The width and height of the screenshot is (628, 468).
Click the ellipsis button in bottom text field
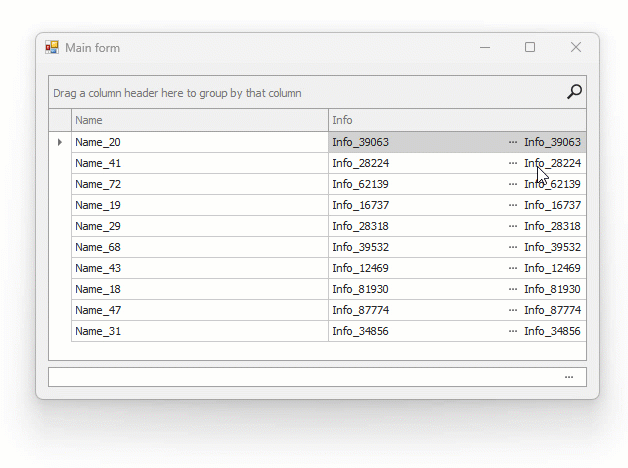tap(569, 377)
